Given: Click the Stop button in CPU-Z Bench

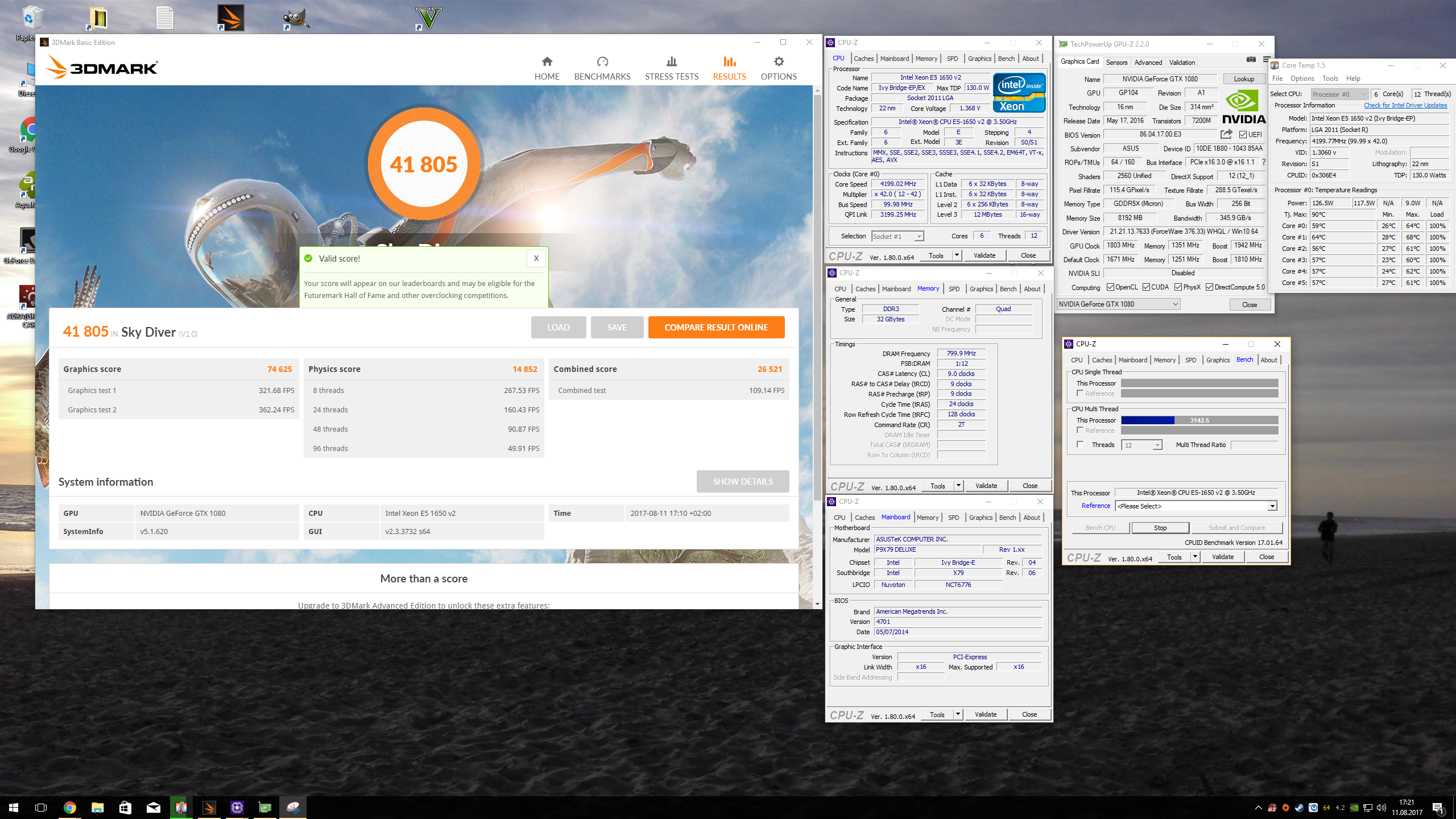Looking at the screenshot, I should (1160, 528).
